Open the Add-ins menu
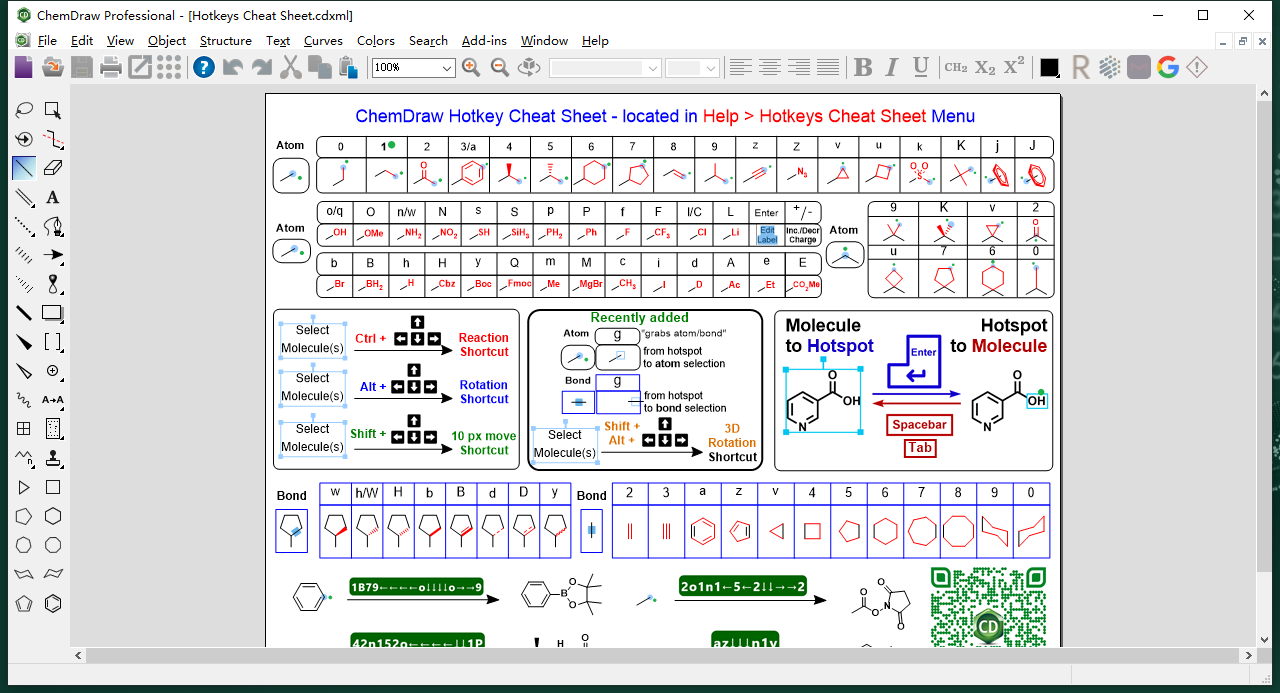 pyautogui.click(x=484, y=41)
